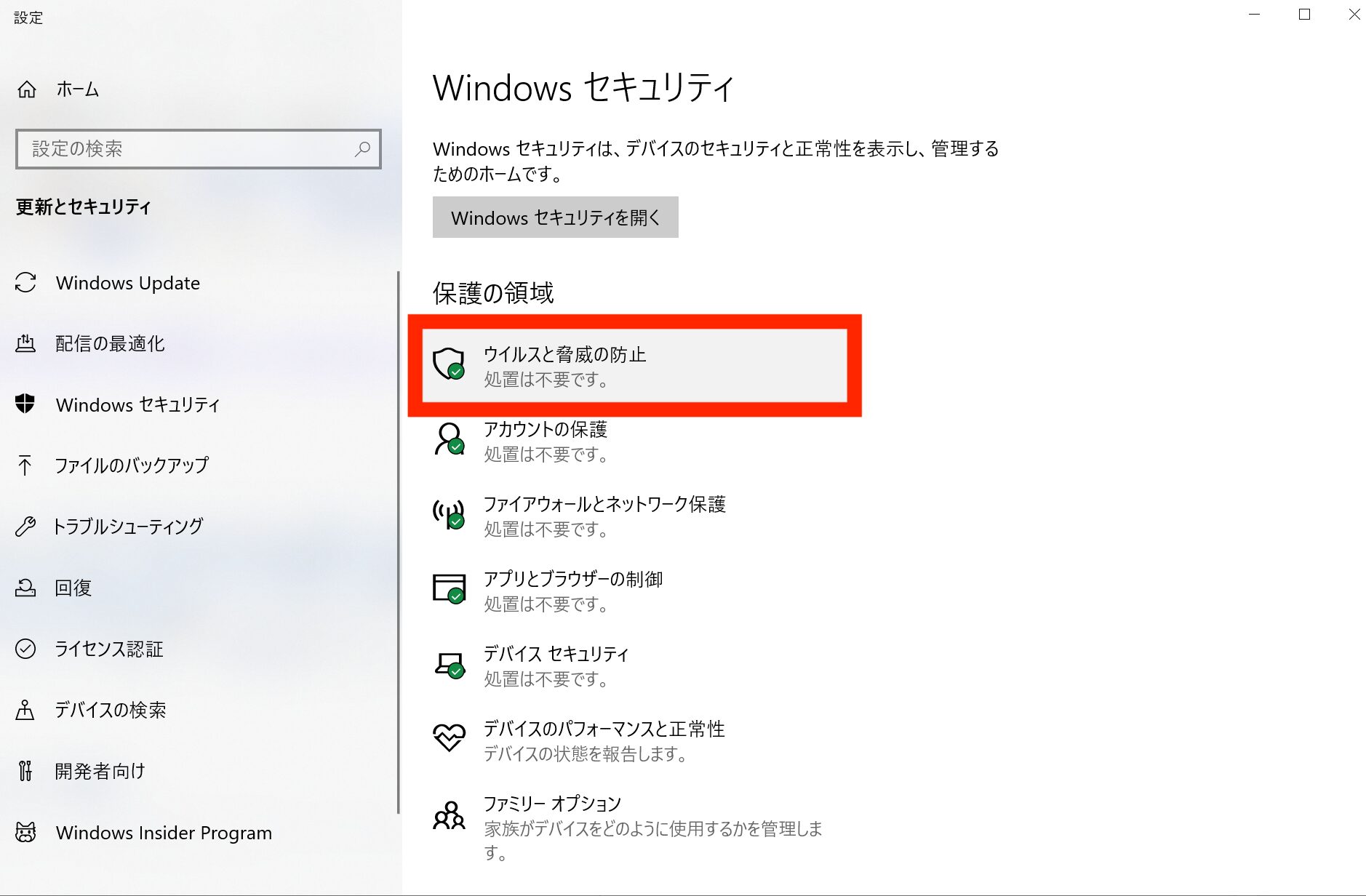Screen dimensions: 1366x896
Task: Click the 設定の検索 search field
Action: click(189, 149)
